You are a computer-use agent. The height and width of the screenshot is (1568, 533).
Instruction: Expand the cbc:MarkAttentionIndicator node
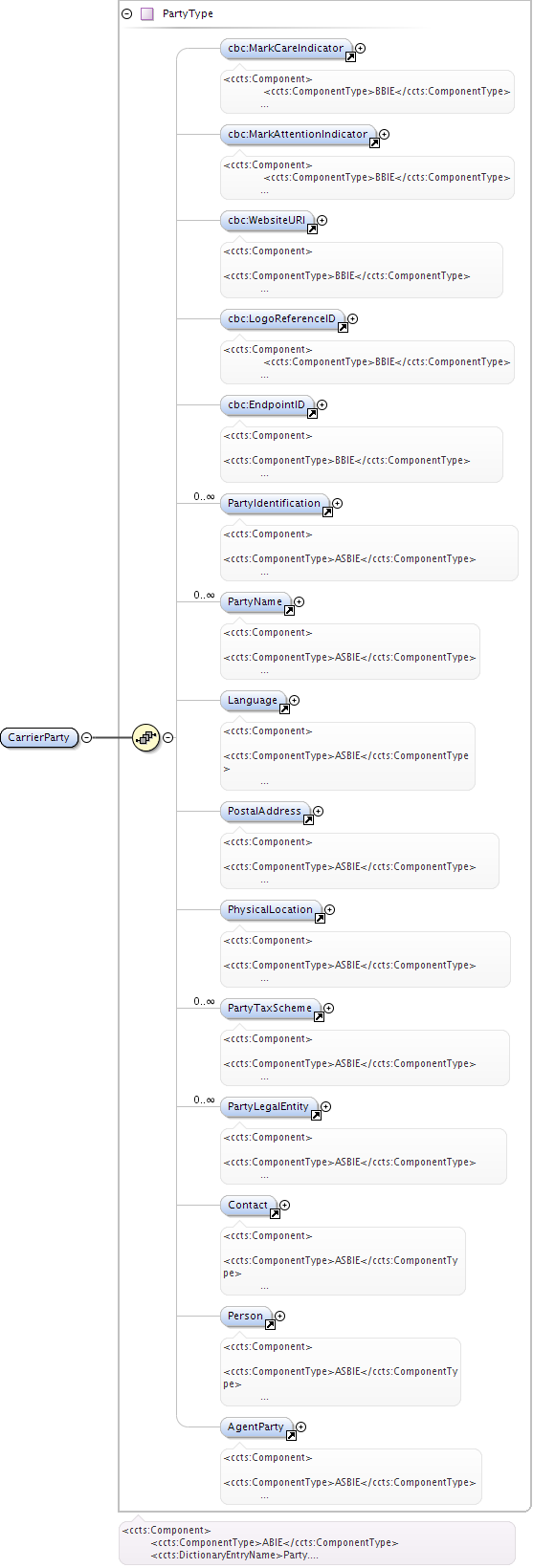click(x=385, y=135)
